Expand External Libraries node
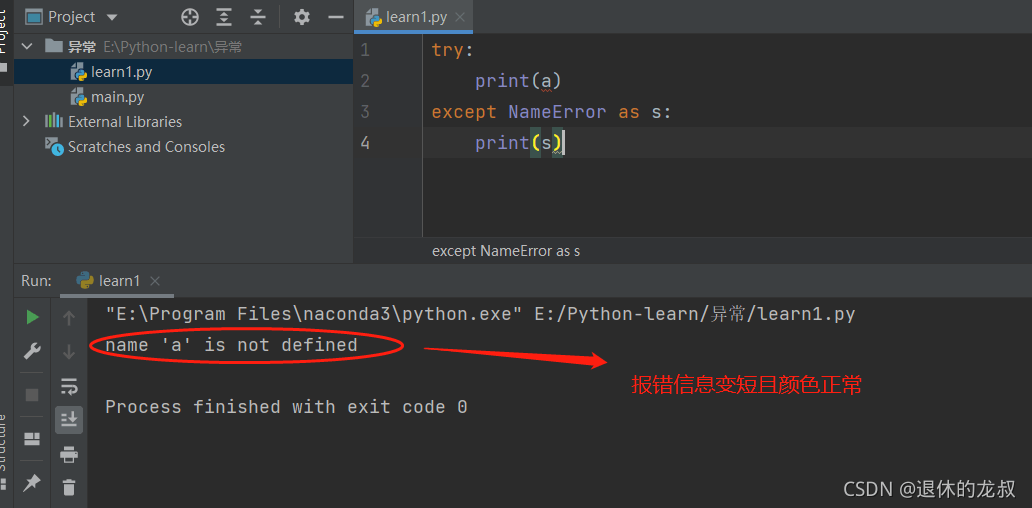Screen dimensions: 1032x508 (x=26, y=121)
